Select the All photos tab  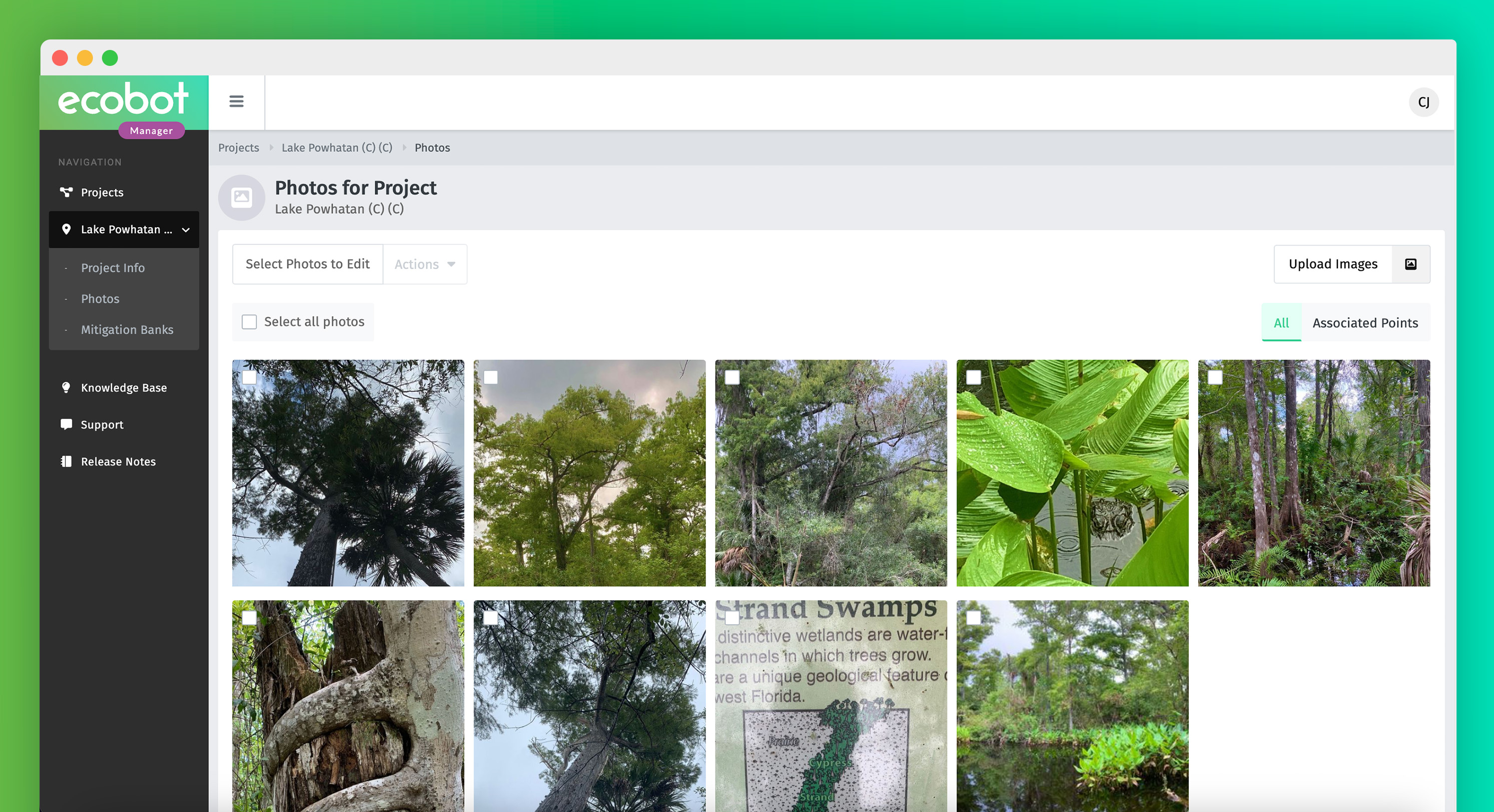[x=1281, y=323]
